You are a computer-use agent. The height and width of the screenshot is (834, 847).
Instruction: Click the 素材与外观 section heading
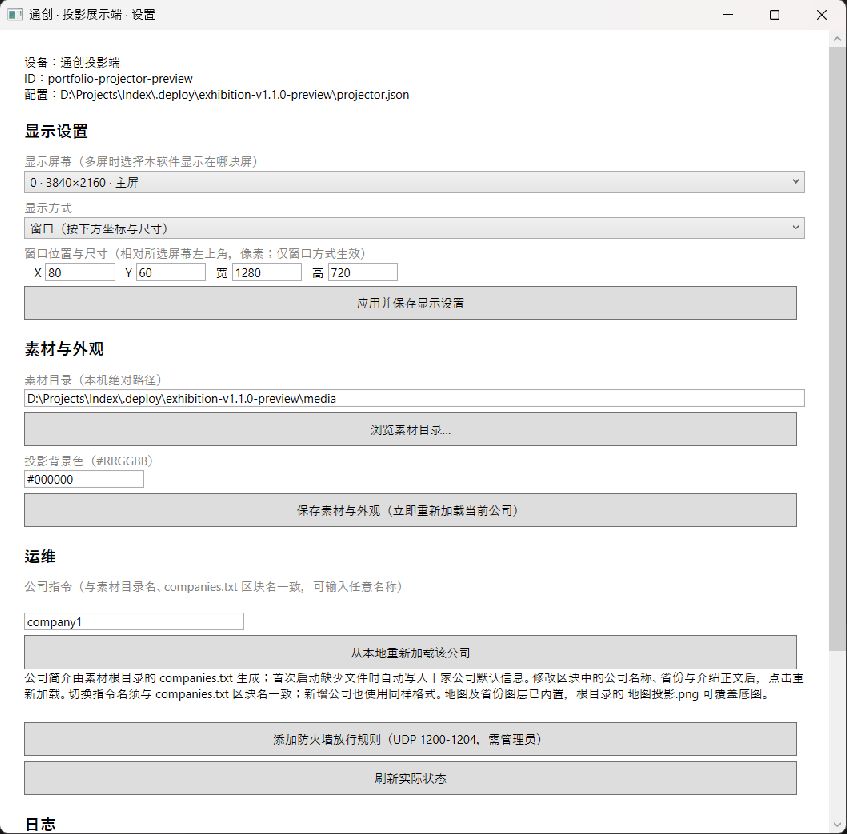(x=64, y=348)
